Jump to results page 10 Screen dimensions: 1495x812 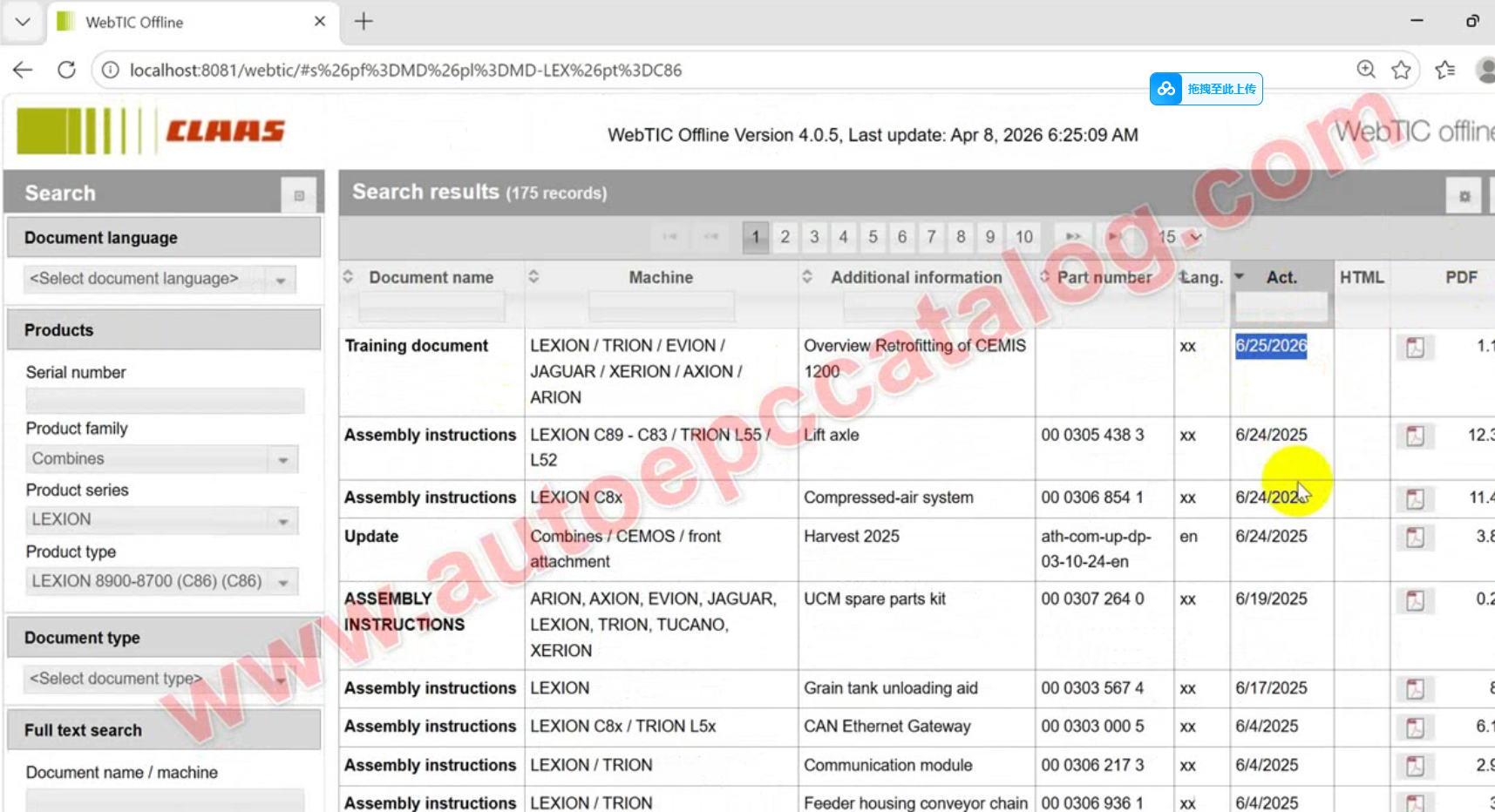tap(1023, 237)
